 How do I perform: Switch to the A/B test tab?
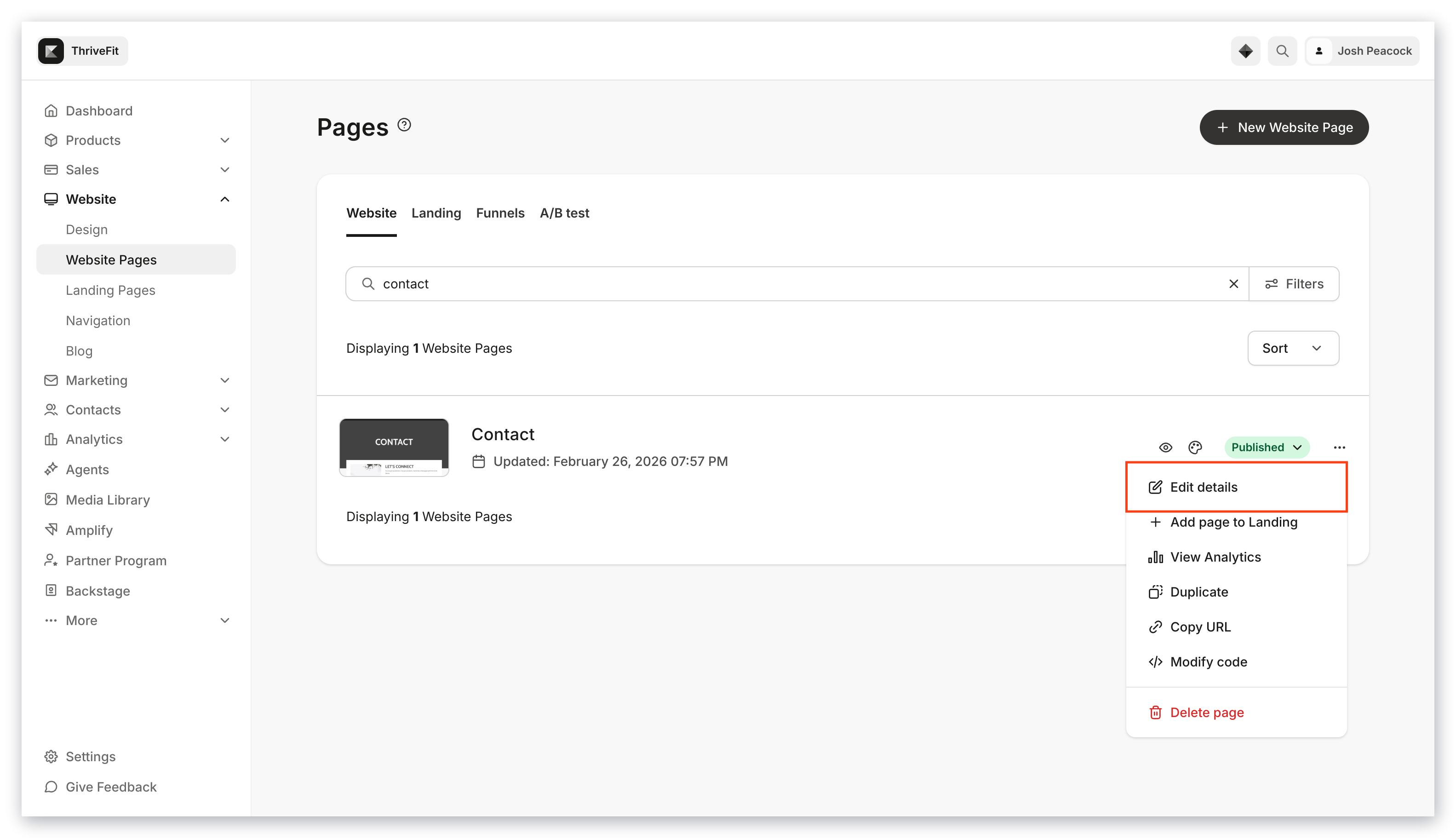(564, 213)
